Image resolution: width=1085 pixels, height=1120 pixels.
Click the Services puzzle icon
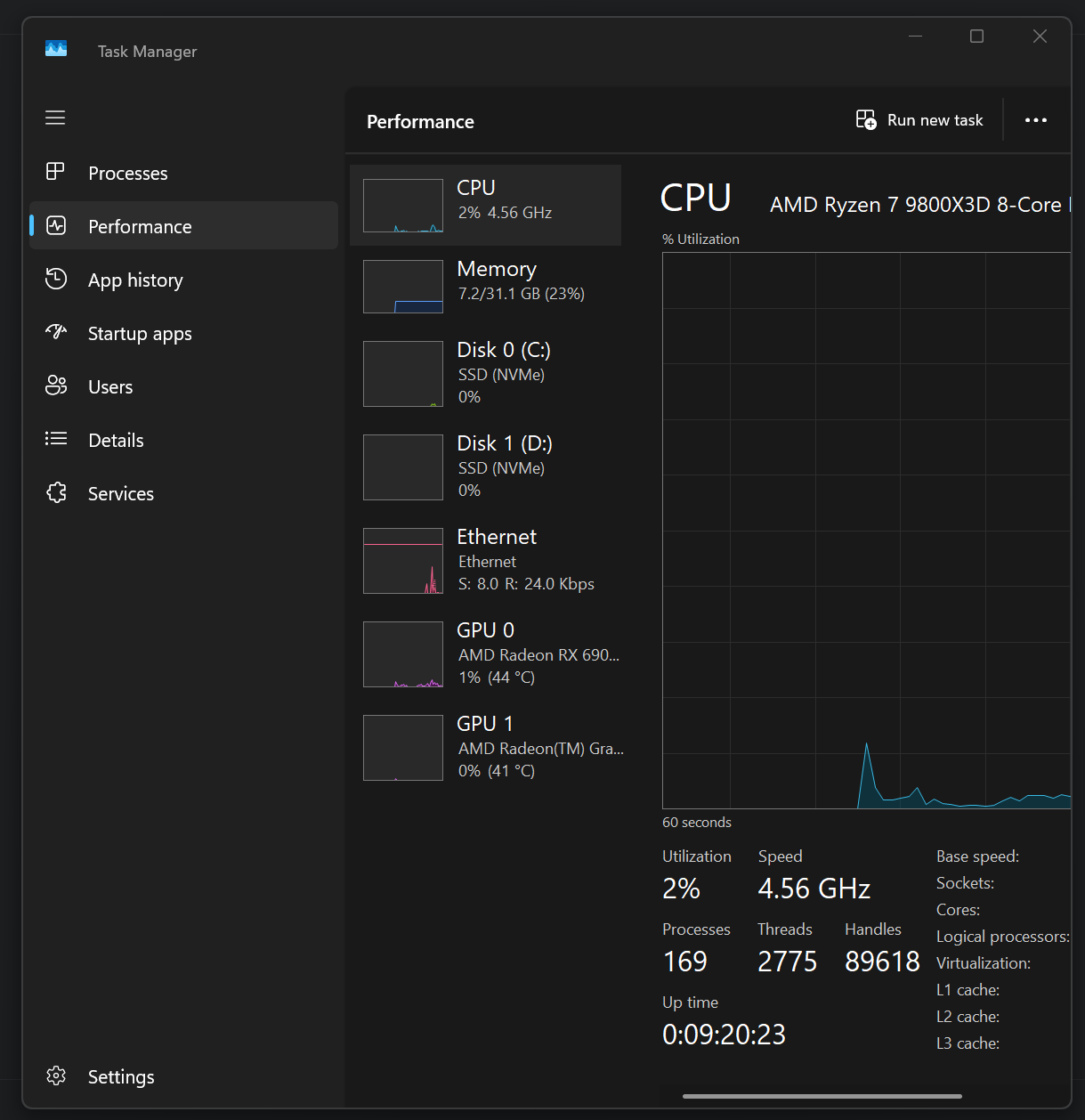[56, 492]
